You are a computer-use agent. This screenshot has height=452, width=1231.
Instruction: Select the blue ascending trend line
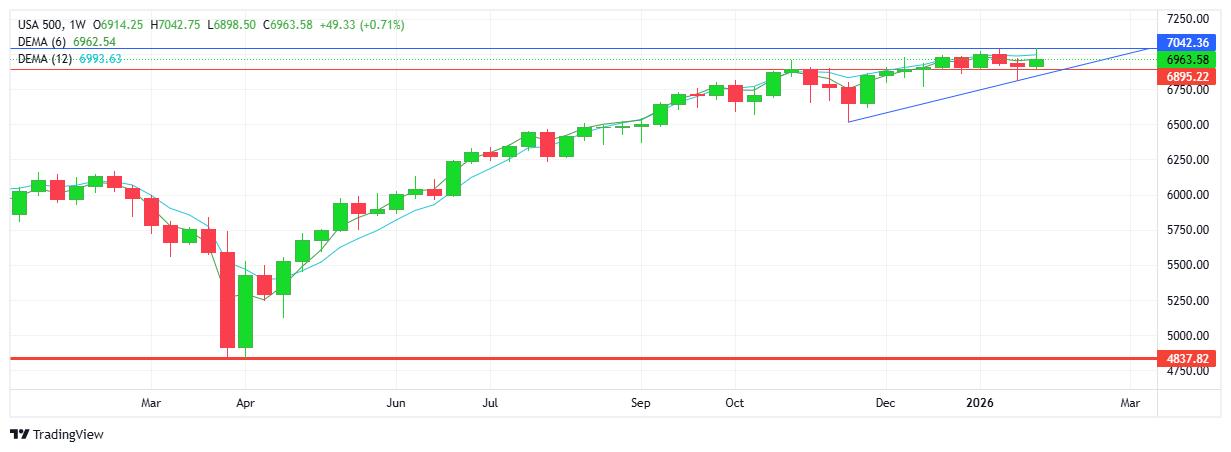pos(1000,85)
